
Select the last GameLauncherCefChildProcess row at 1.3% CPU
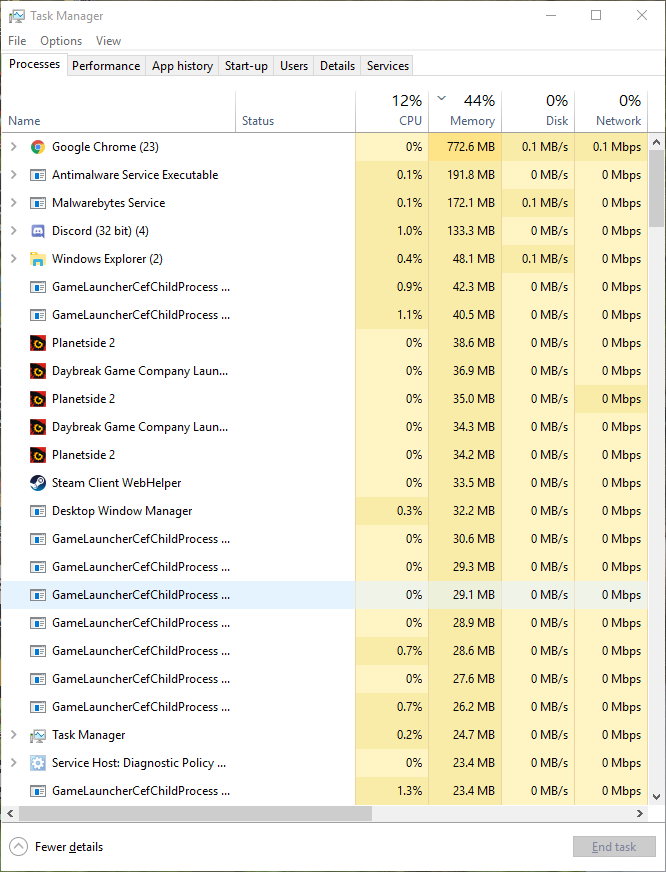(x=325, y=791)
